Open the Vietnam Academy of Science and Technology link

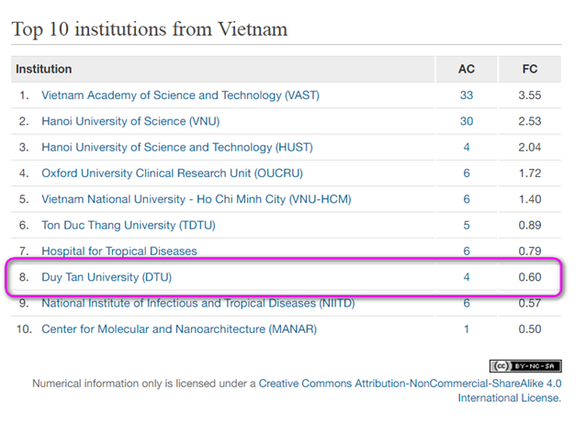click(x=181, y=95)
